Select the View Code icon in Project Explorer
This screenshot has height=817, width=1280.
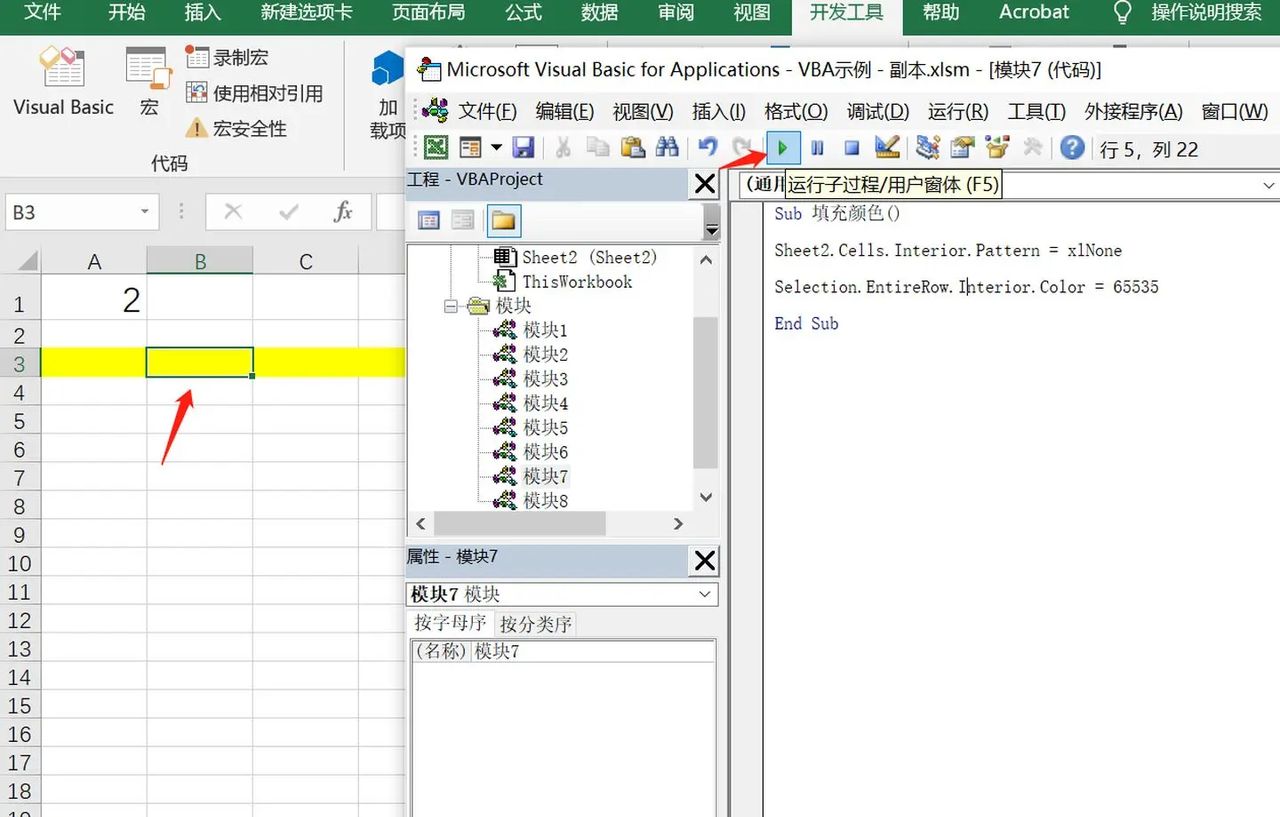tap(429, 220)
